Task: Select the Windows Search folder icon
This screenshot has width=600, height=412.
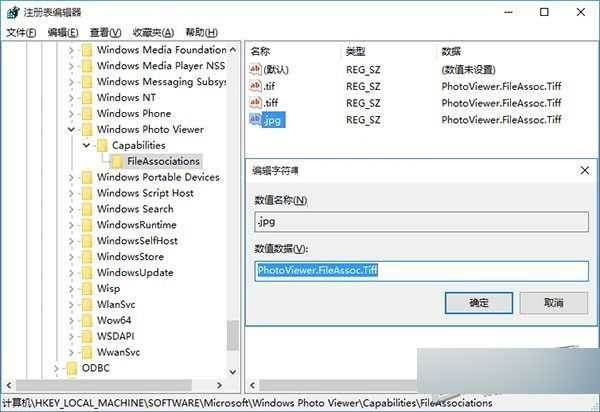Action: (x=86, y=209)
